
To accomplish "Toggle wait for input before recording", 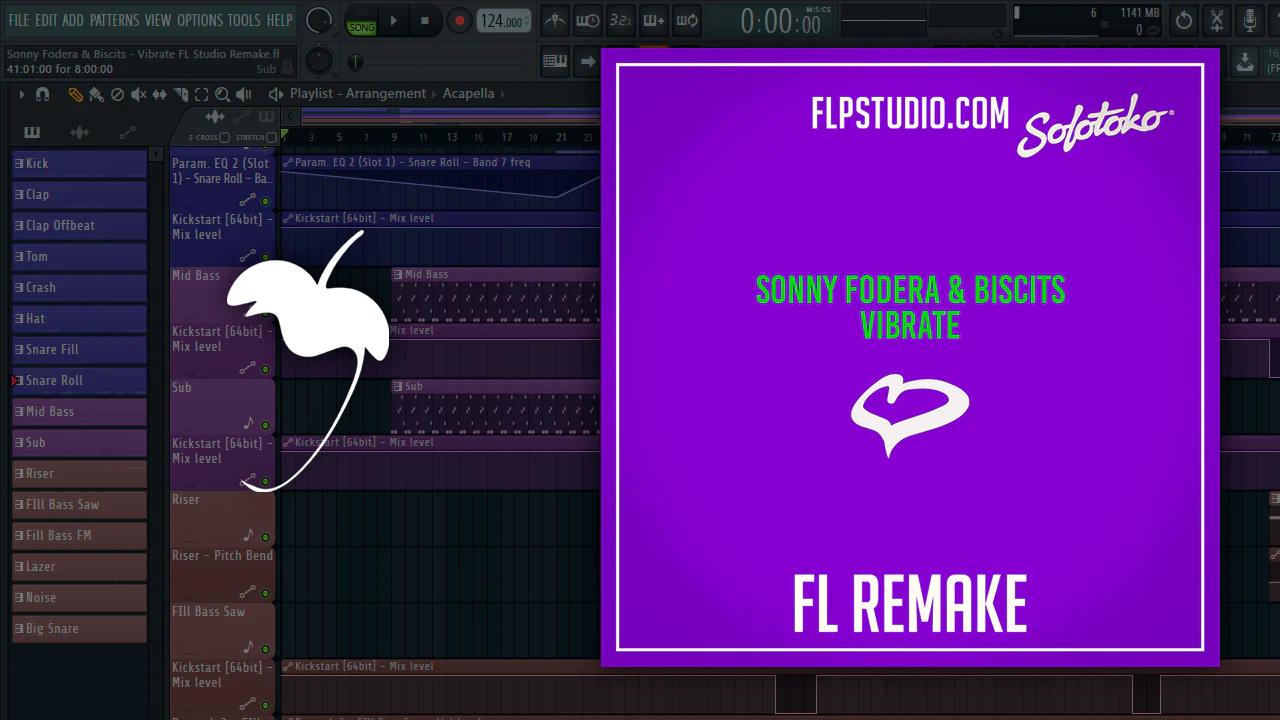I will click(588, 20).
